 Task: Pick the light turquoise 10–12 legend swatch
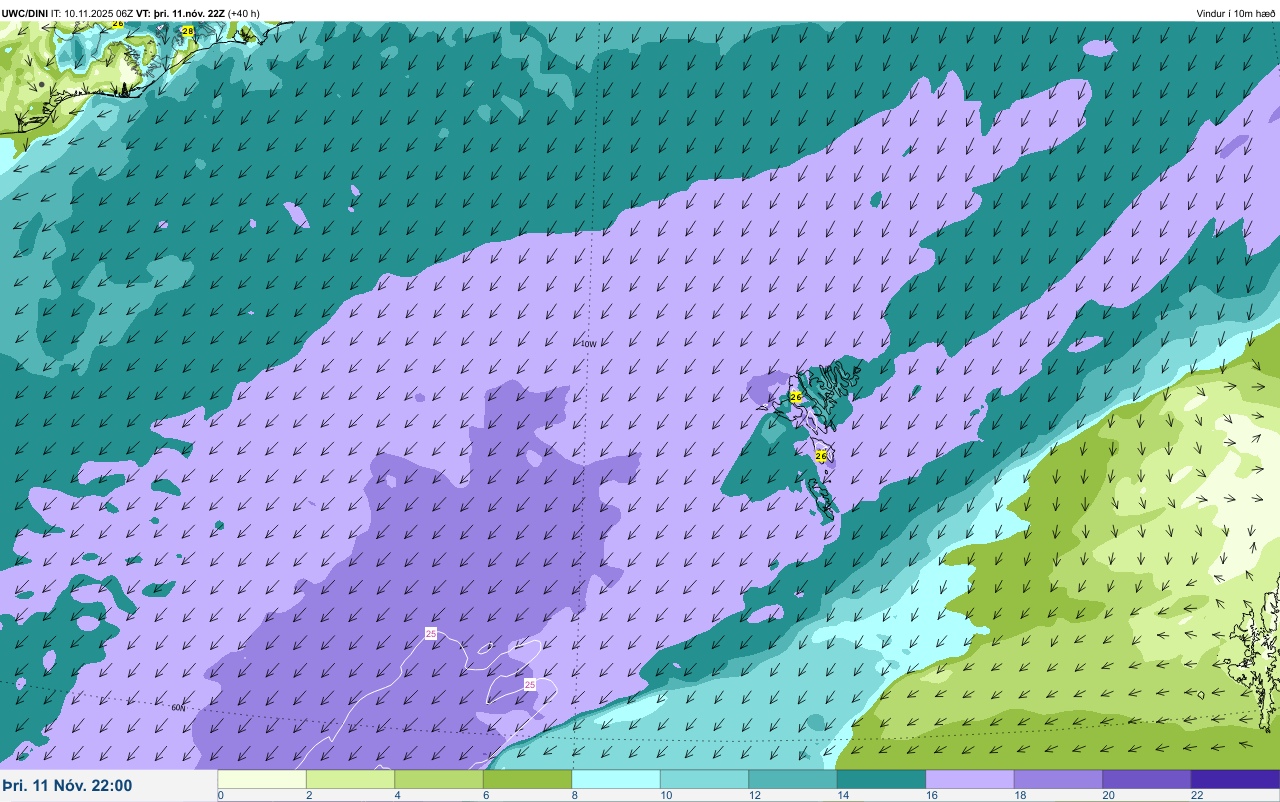(704, 779)
